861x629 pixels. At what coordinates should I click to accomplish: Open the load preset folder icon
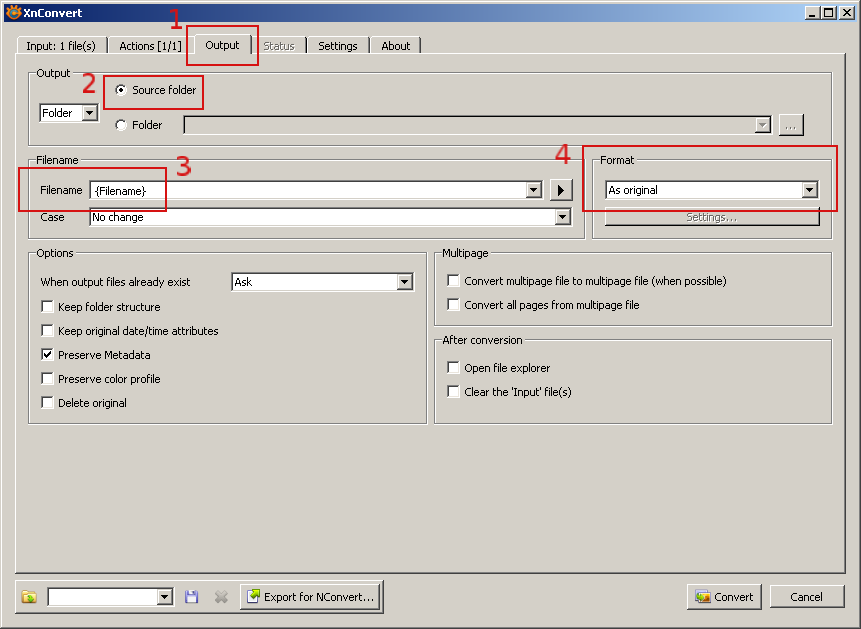[x=29, y=597]
